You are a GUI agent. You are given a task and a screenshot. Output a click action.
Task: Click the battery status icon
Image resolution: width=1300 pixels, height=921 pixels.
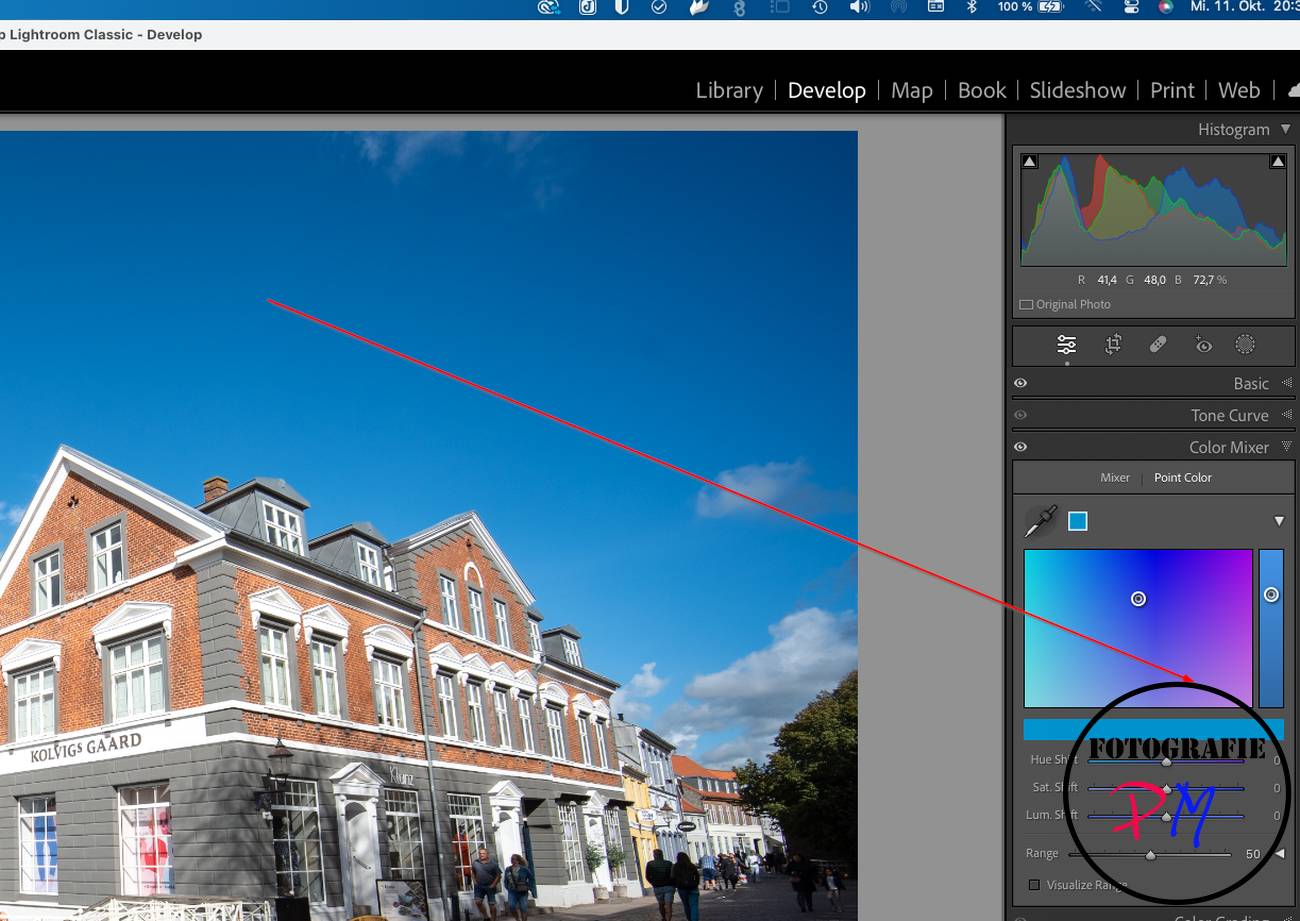[x=1052, y=7]
